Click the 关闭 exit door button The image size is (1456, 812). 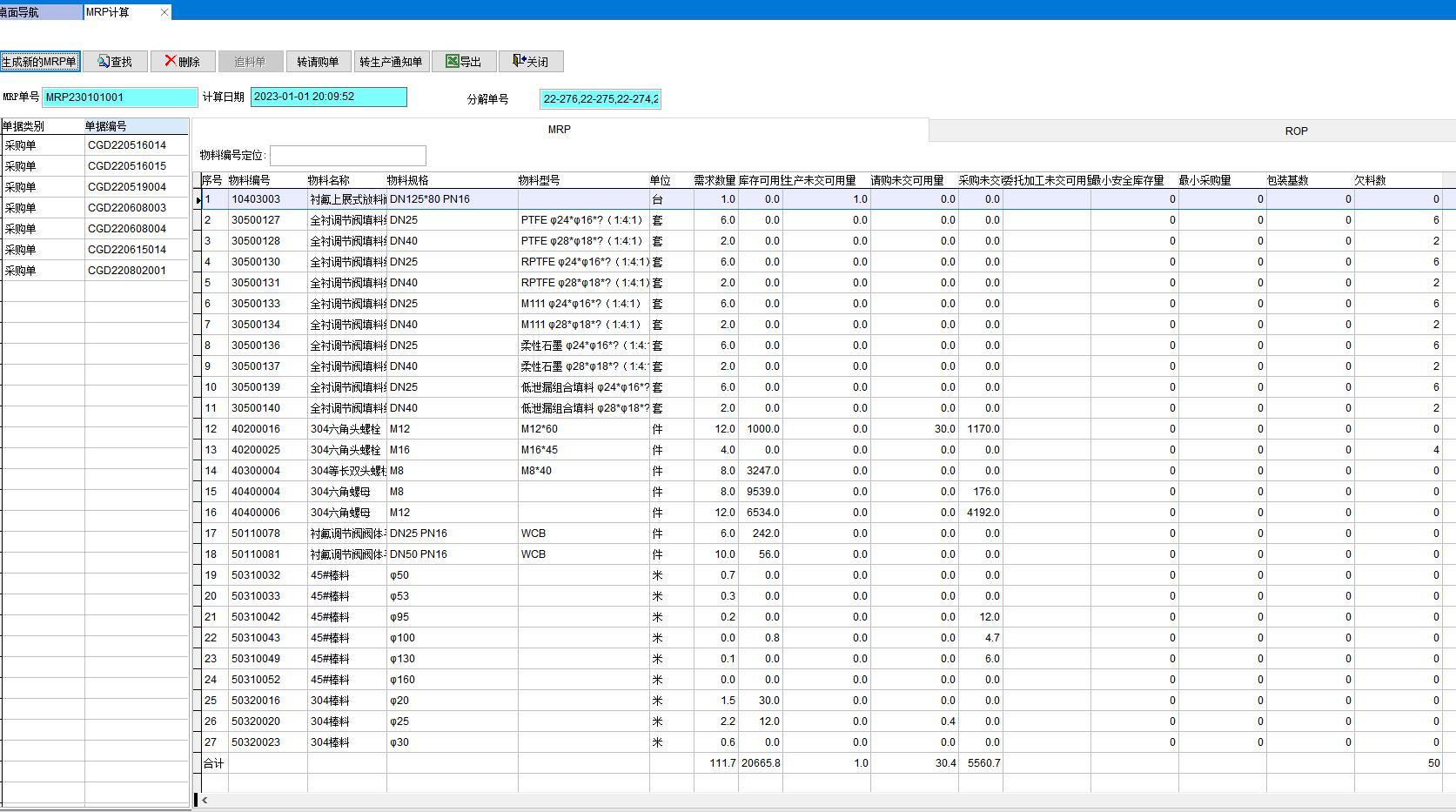click(531, 62)
